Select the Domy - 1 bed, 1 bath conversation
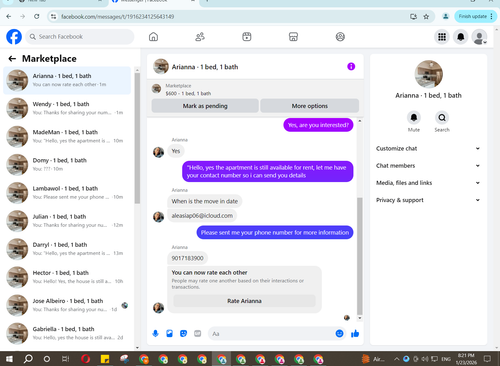The height and width of the screenshot is (366, 500). [67, 165]
